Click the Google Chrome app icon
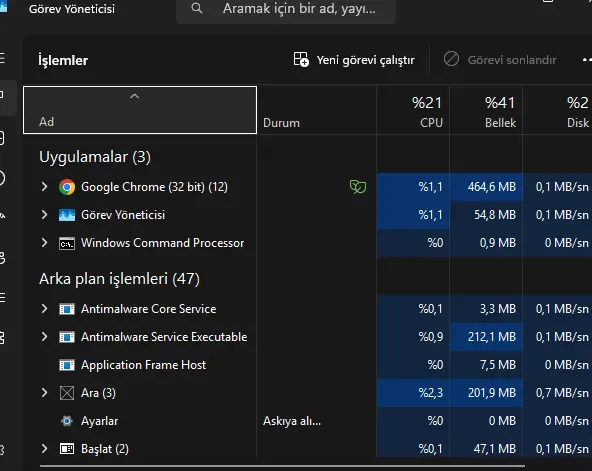The image size is (592, 471). 67,187
